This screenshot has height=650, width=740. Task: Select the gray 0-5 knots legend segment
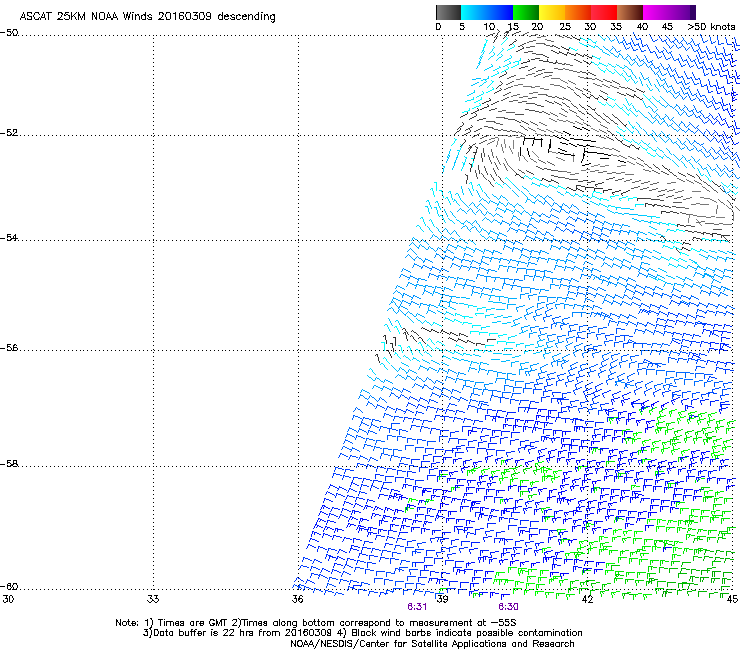coord(448,12)
